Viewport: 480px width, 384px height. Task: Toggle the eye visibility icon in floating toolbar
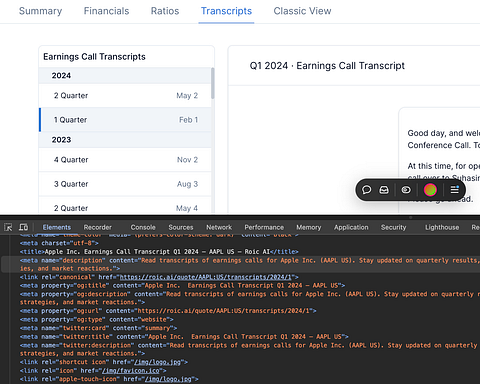(406, 190)
